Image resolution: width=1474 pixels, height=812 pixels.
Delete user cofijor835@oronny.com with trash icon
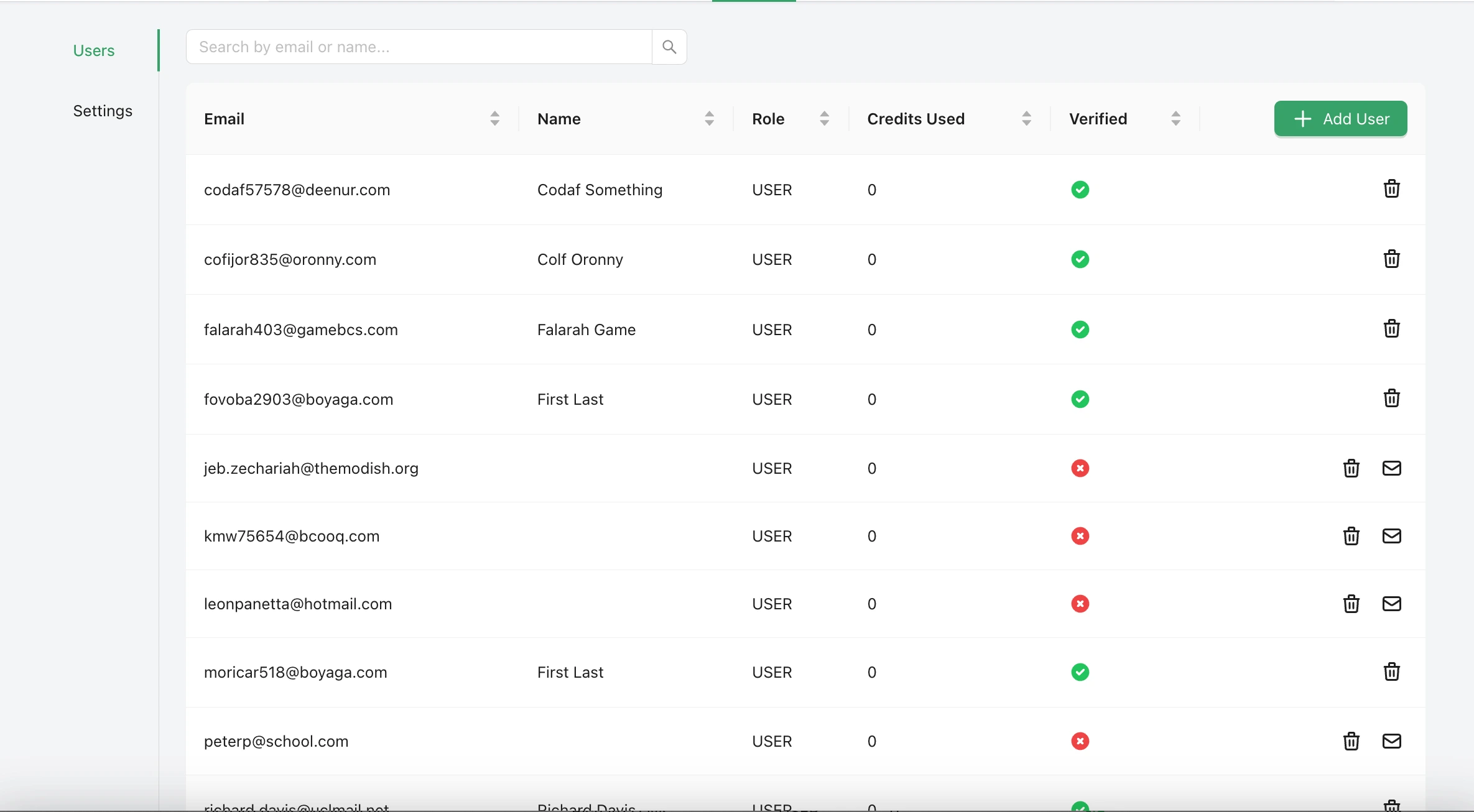[x=1391, y=259]
